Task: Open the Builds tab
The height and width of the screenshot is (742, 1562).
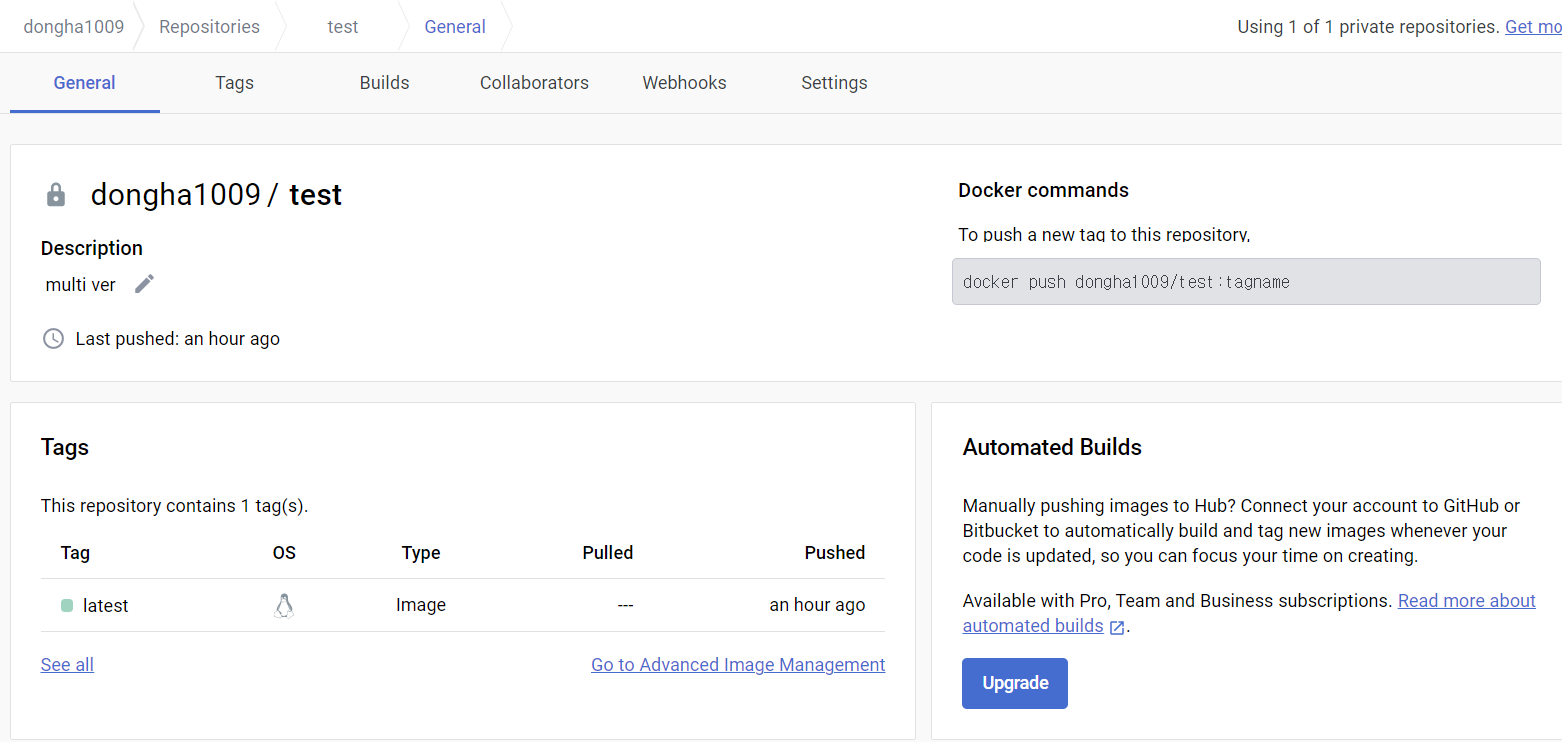Action: 384,83
